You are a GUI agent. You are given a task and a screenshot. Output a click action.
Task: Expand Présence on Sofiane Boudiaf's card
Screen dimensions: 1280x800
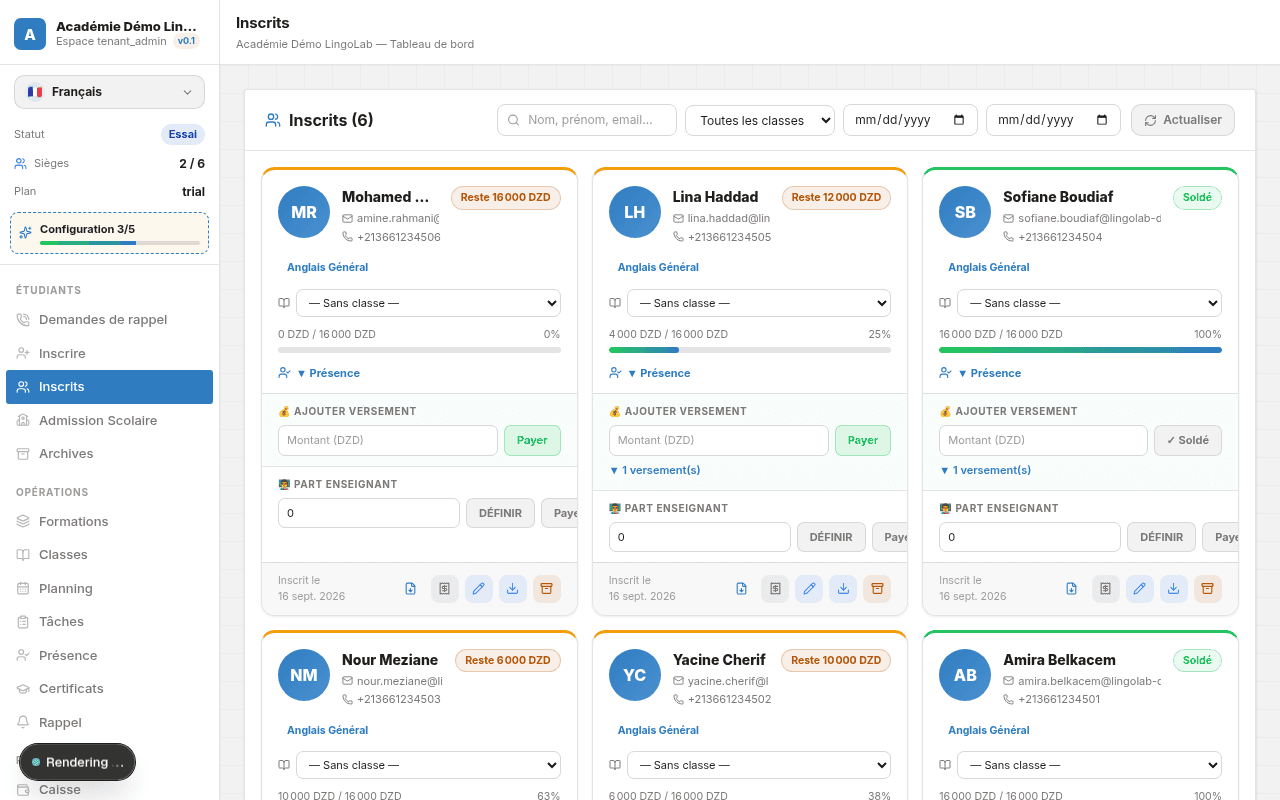point(989,373)
